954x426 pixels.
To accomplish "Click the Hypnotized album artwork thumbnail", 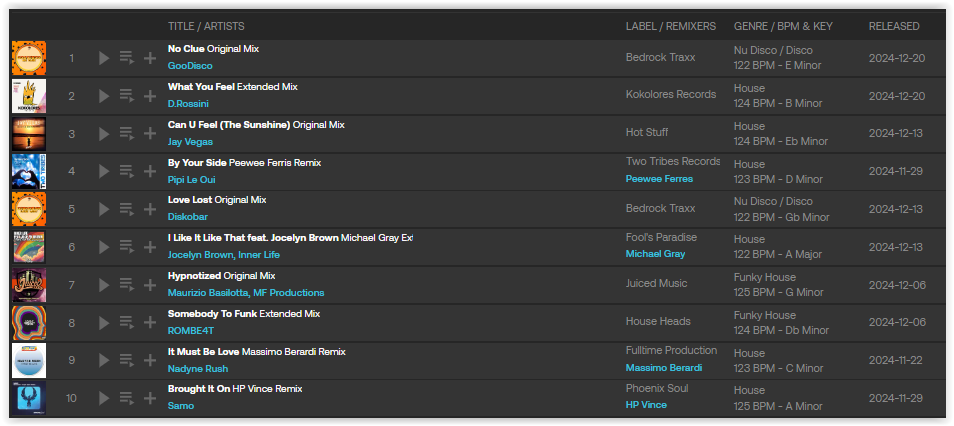I will (x=28, y=285).
